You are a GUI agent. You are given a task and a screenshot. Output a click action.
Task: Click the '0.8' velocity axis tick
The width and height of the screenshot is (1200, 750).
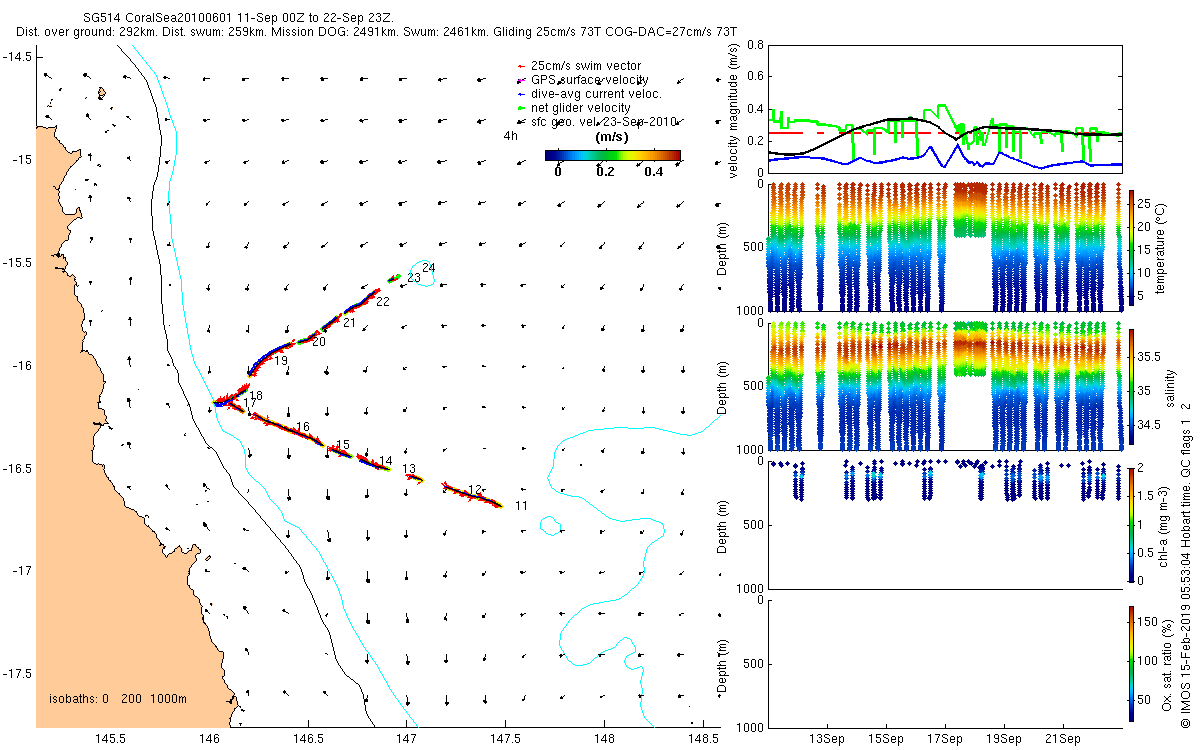click(x=756, y=45)
